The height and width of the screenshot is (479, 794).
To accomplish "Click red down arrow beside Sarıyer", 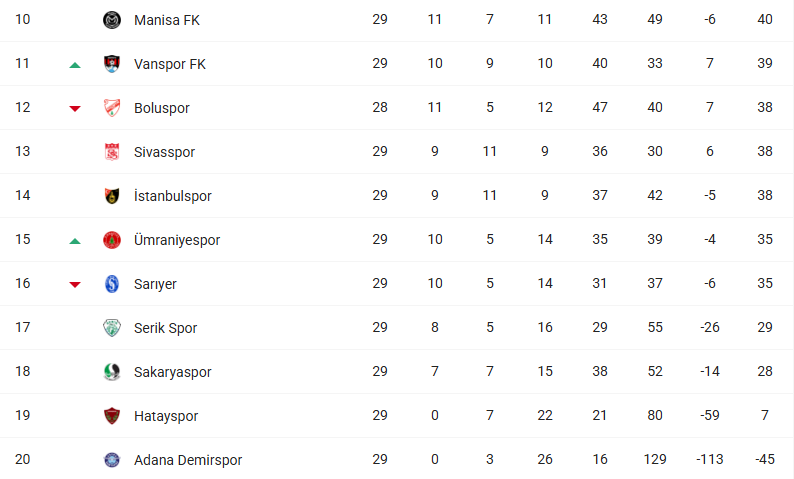I will tap(75, 285).
